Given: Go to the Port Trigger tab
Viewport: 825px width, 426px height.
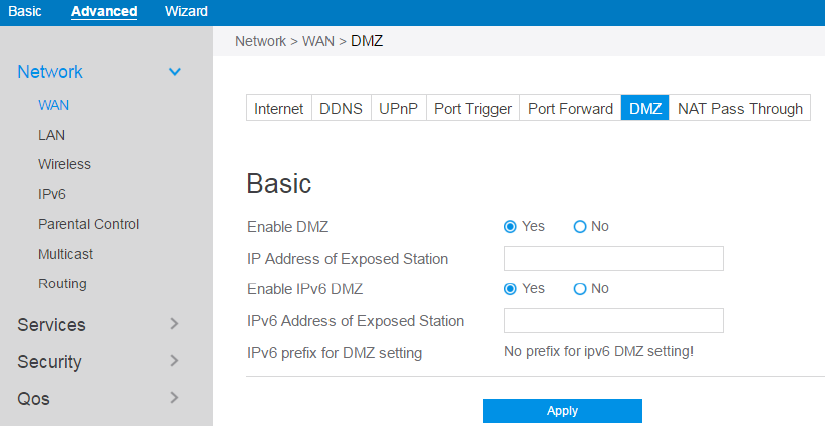Looking at the screenshot, I should click(x=473, y=109).
